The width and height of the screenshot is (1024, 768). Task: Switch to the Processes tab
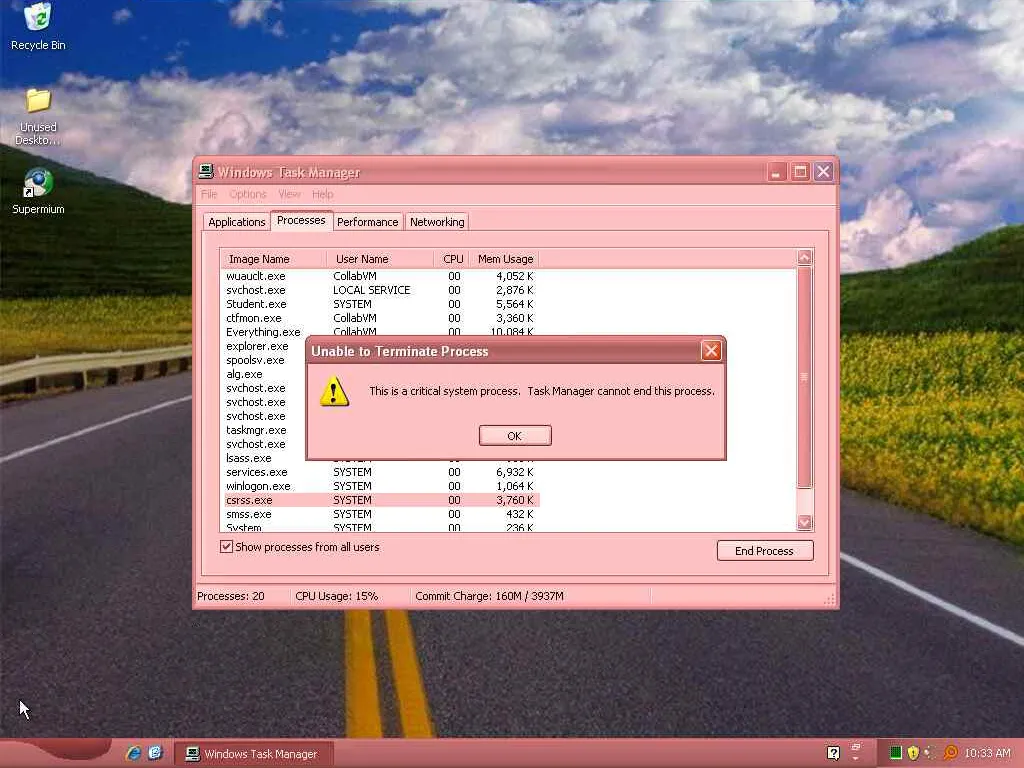click(x=301, y=220)
